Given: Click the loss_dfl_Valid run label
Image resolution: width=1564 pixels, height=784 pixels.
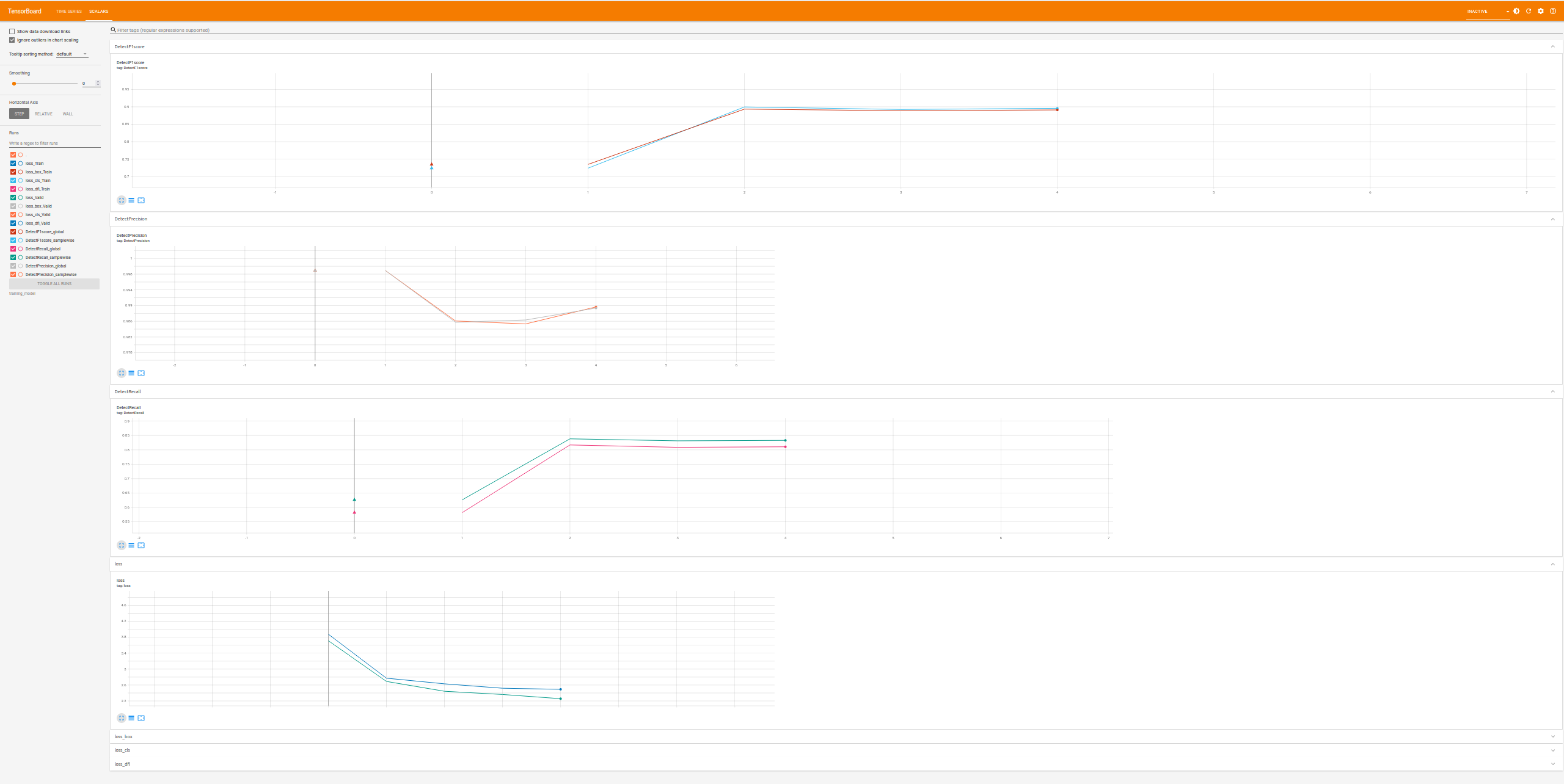Looking at the screenshot, I should point(38,223).
